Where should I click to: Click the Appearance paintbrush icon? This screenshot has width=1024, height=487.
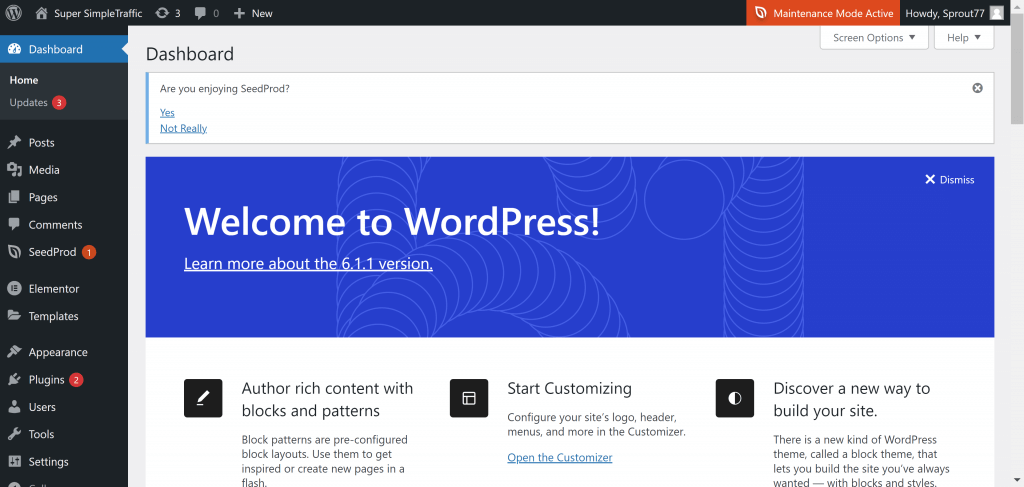(x=14, y=352)
